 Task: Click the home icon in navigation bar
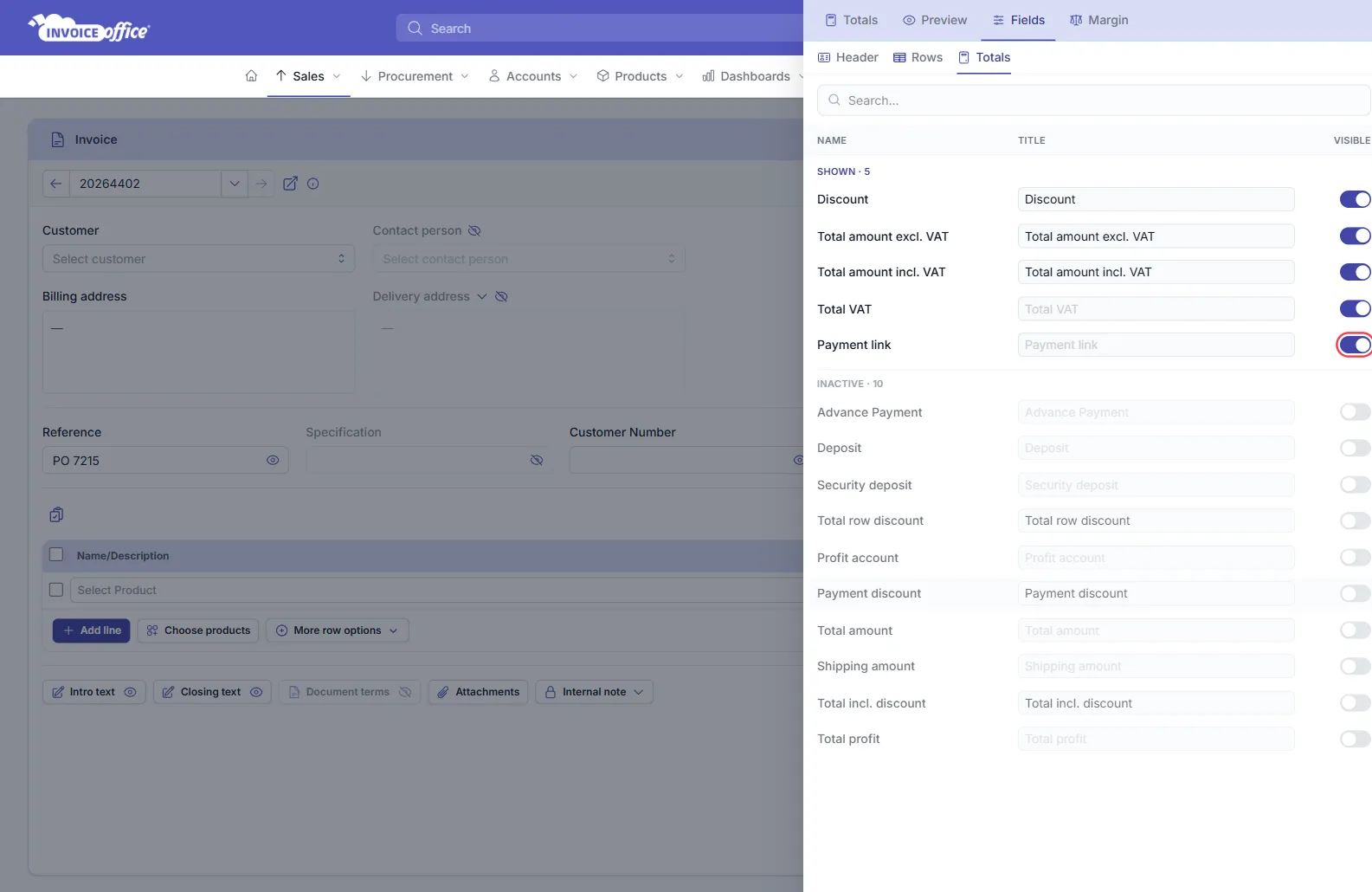[x=251, y=76]
